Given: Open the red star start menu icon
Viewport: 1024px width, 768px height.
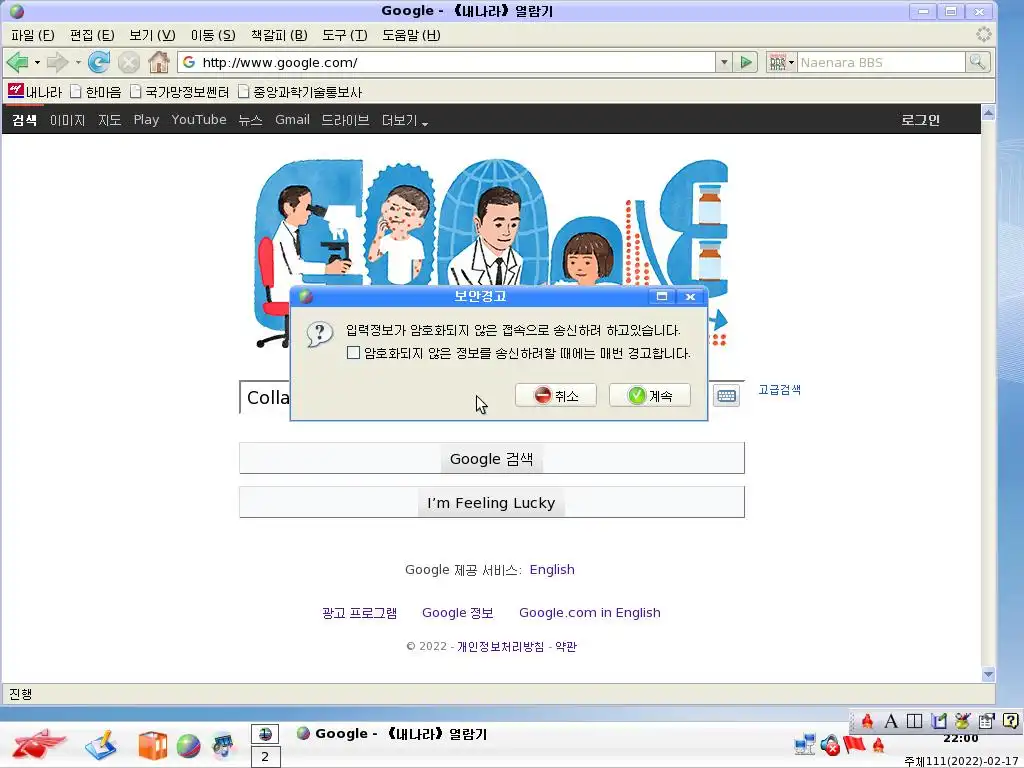Looking at the screenshot, I should click(x=39, y=744).
